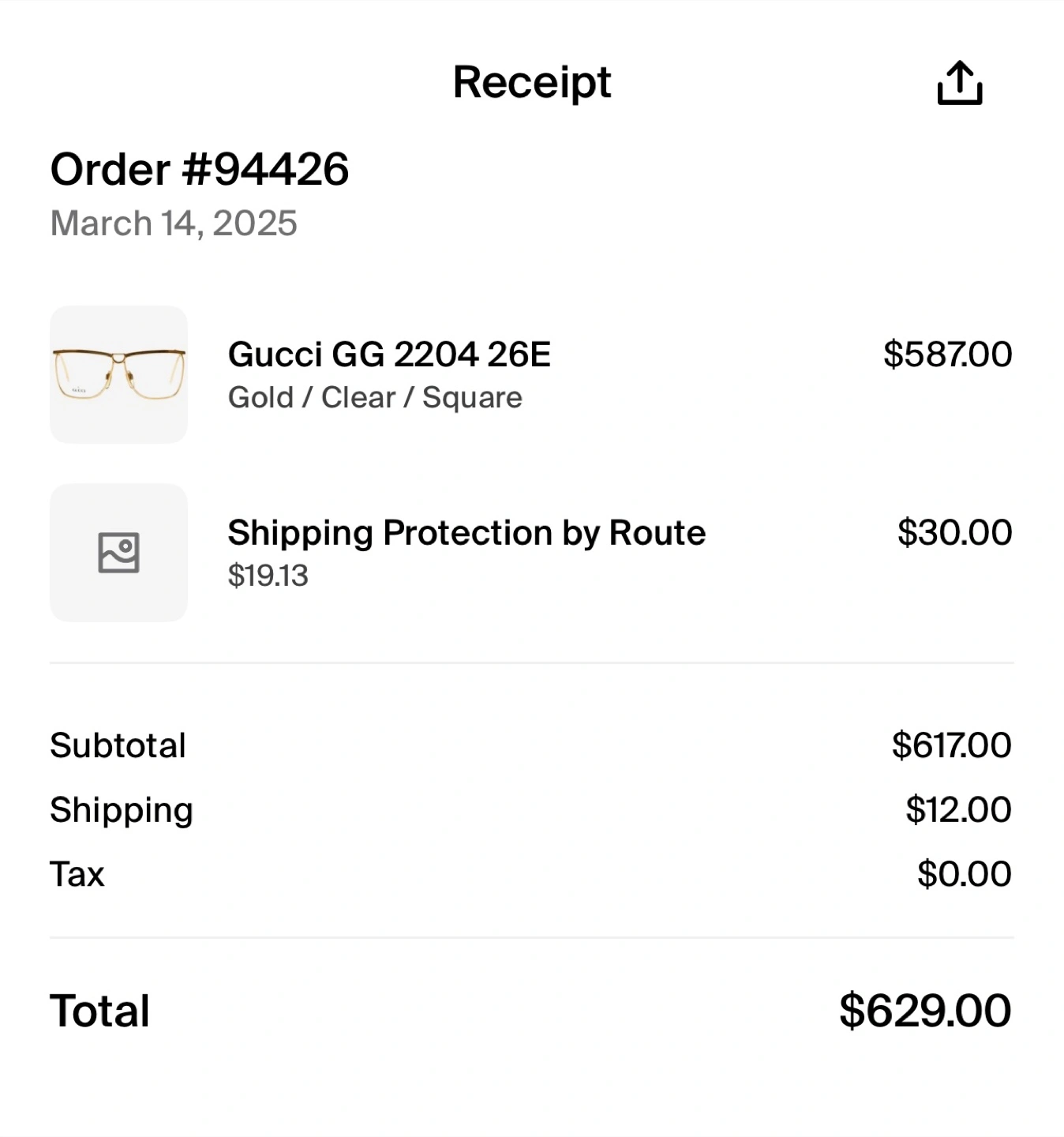Click the Subtotal label

pyautogui.click(x=118, y=745)
